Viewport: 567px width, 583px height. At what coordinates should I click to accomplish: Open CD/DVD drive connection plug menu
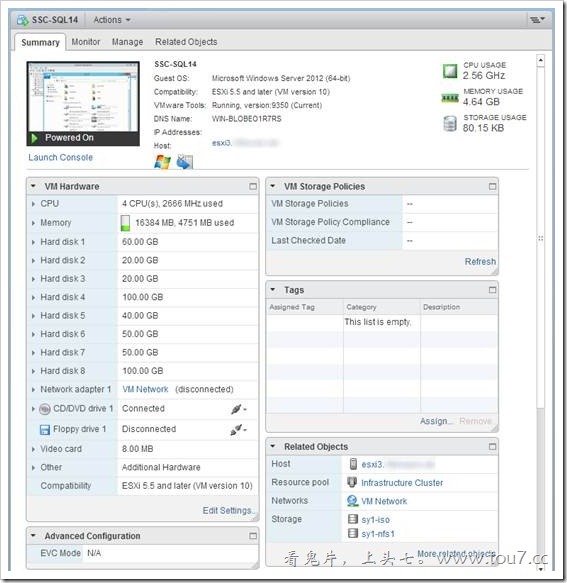point(238,409)
